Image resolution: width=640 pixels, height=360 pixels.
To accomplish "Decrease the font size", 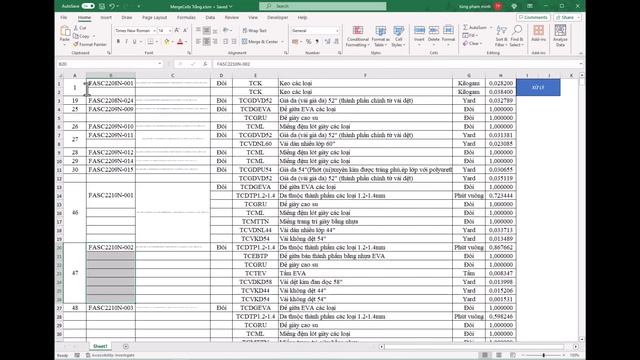I will click(185, 31).
